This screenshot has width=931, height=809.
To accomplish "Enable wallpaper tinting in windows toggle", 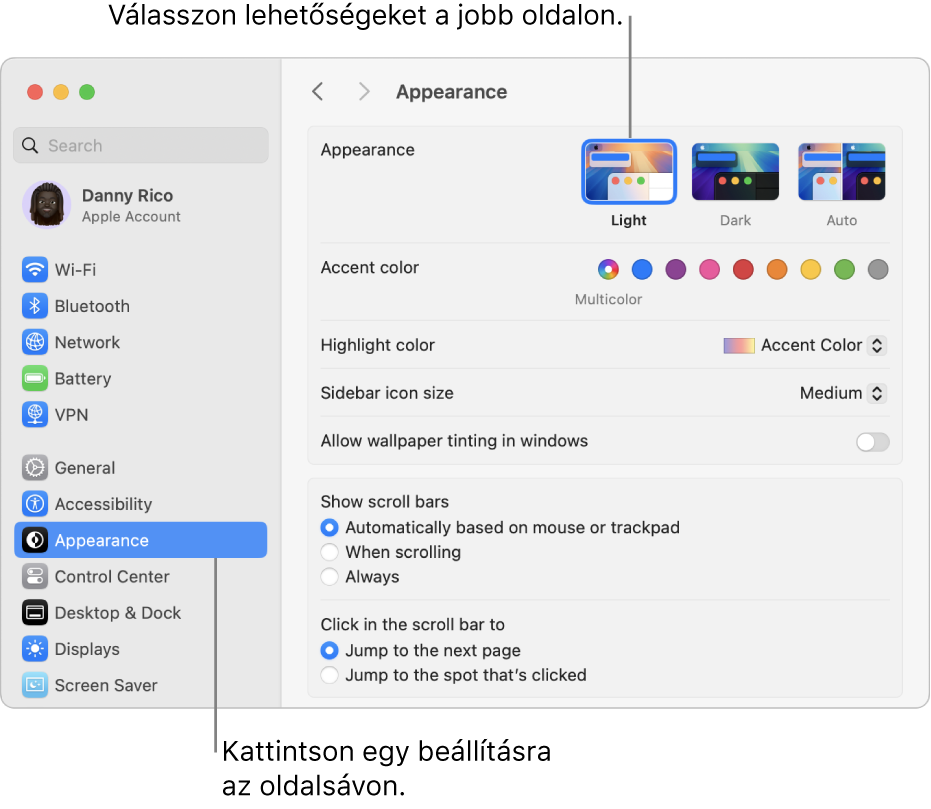I will (872, 442).
